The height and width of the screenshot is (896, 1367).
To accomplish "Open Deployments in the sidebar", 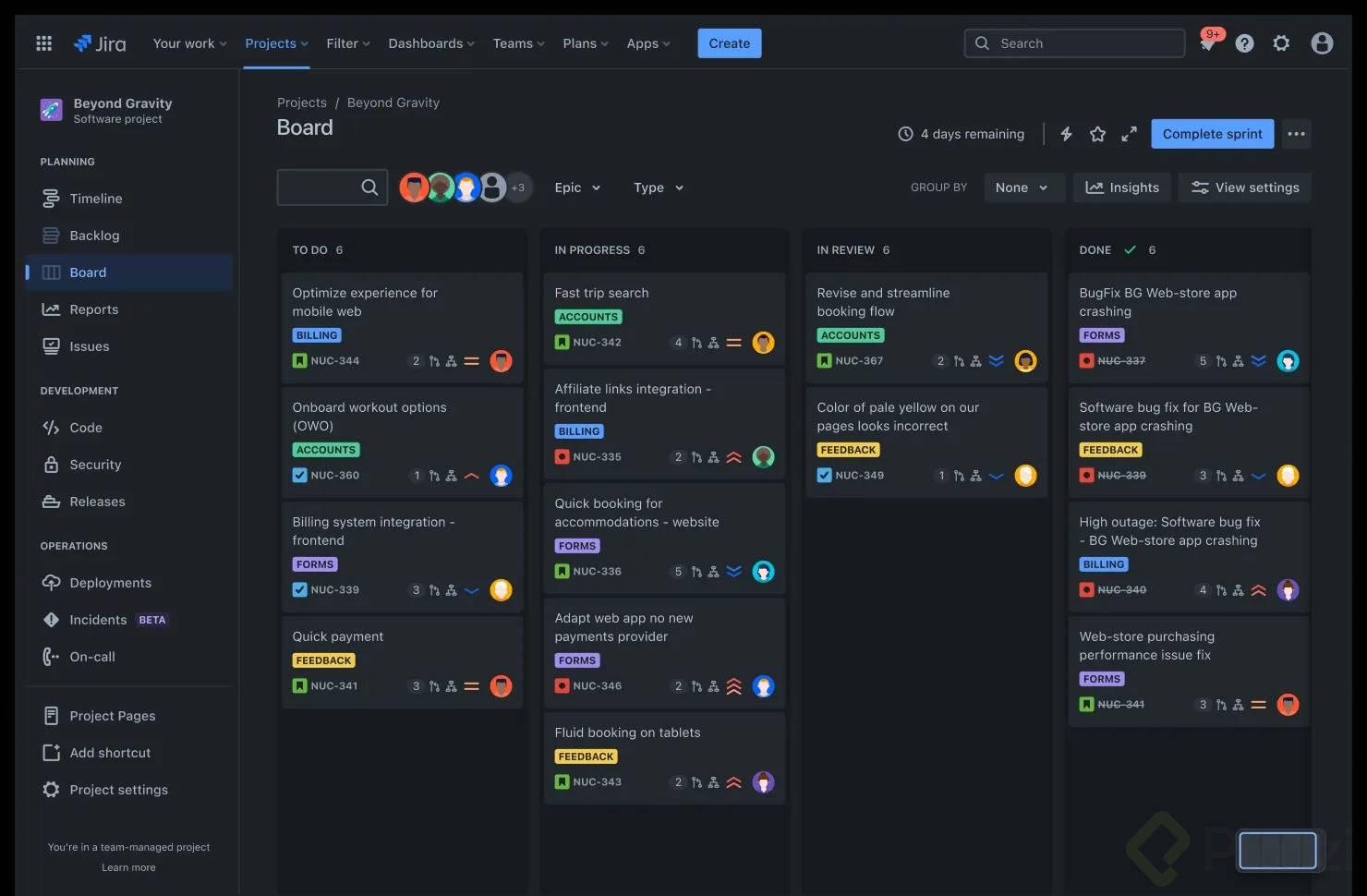I will 129,583.
